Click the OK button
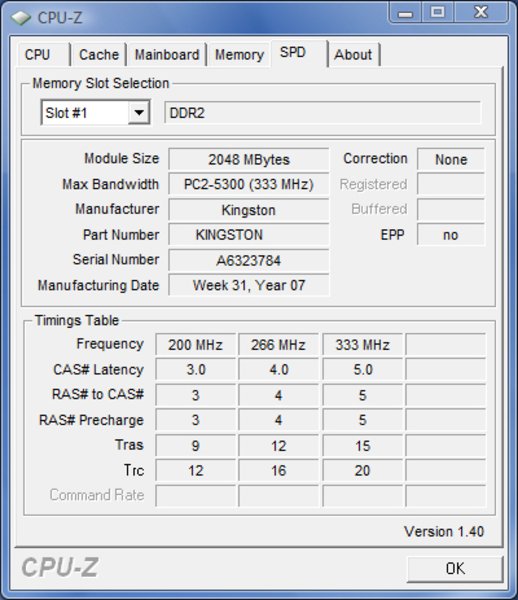This screenshot has height=600, width=518. tap(455, 569)
